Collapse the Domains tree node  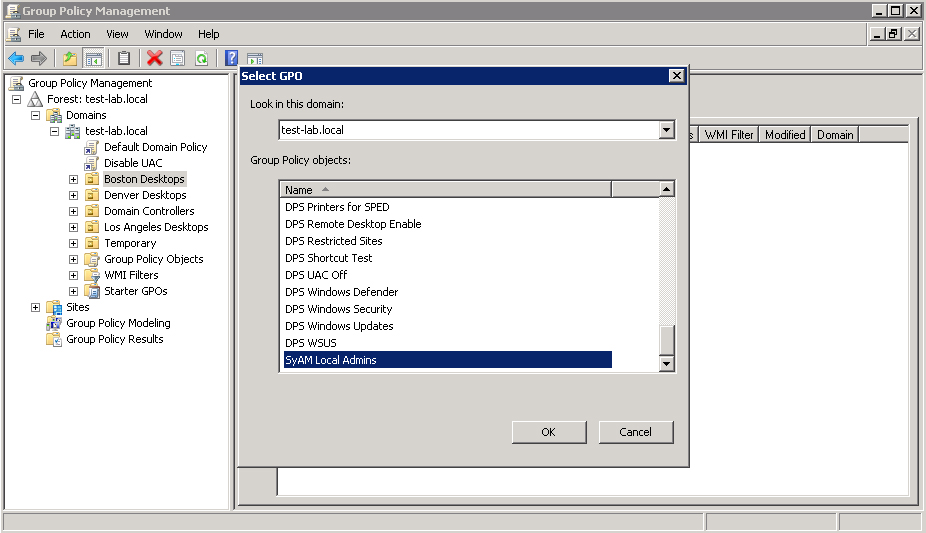[x=35, y=115]
